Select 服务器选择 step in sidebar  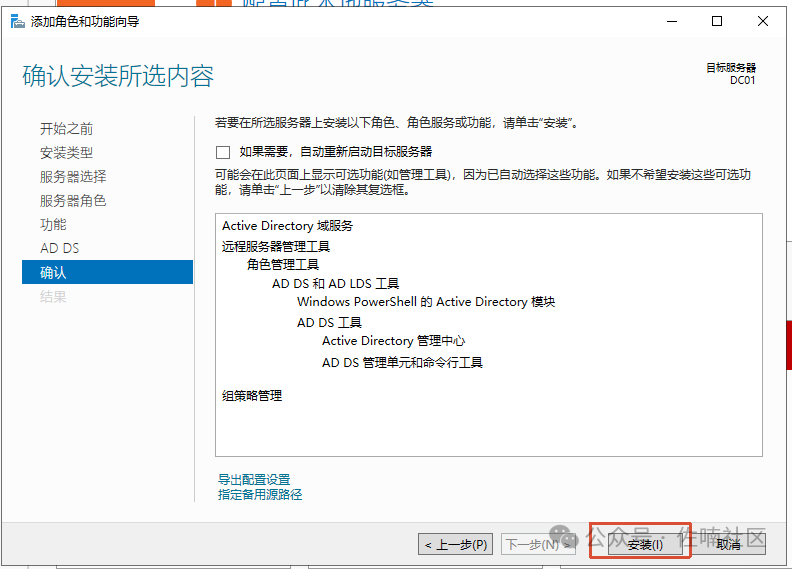(73, 177)
